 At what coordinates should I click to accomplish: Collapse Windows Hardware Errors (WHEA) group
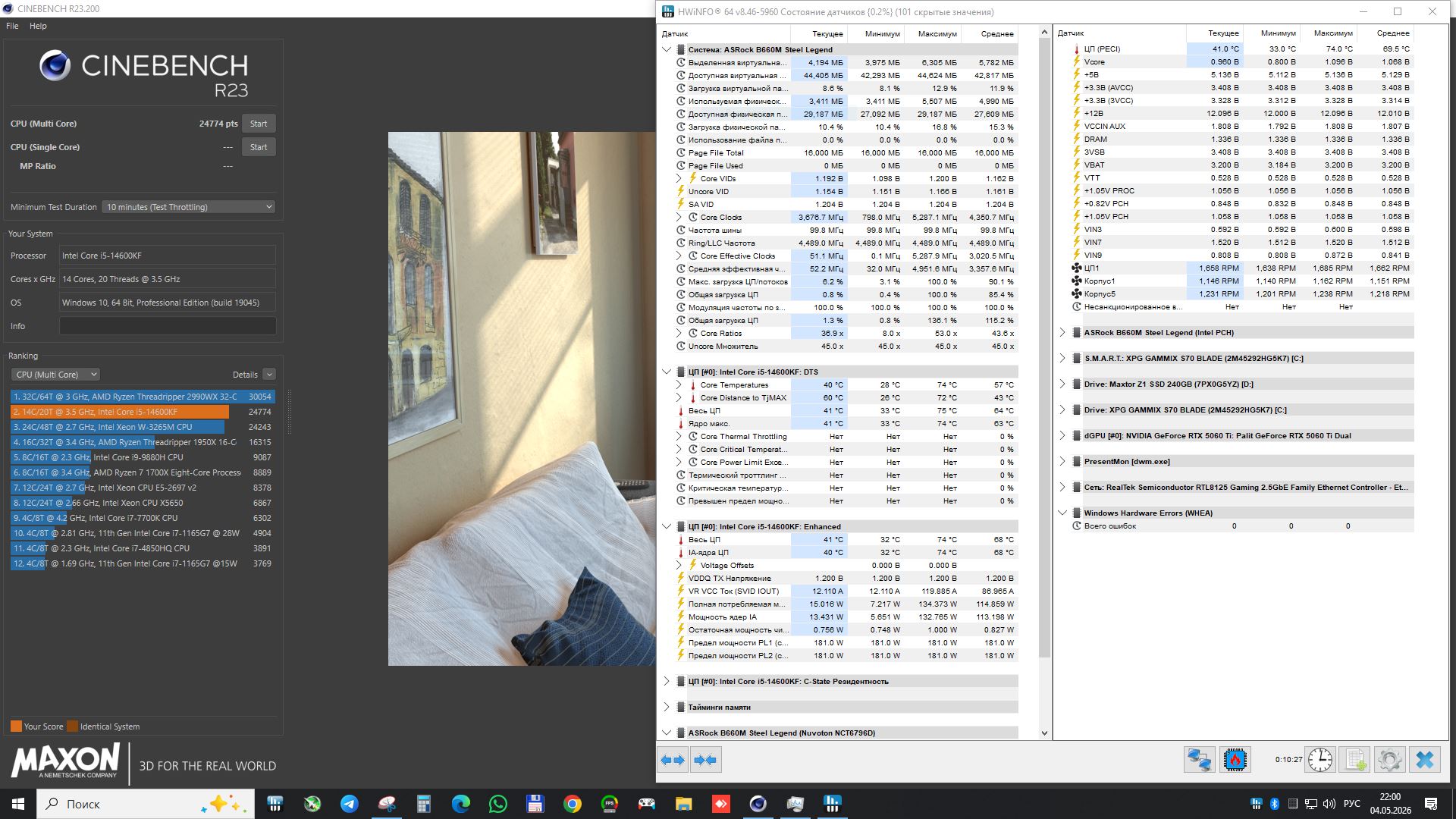pyautogui.click(x=1062, y=513)
